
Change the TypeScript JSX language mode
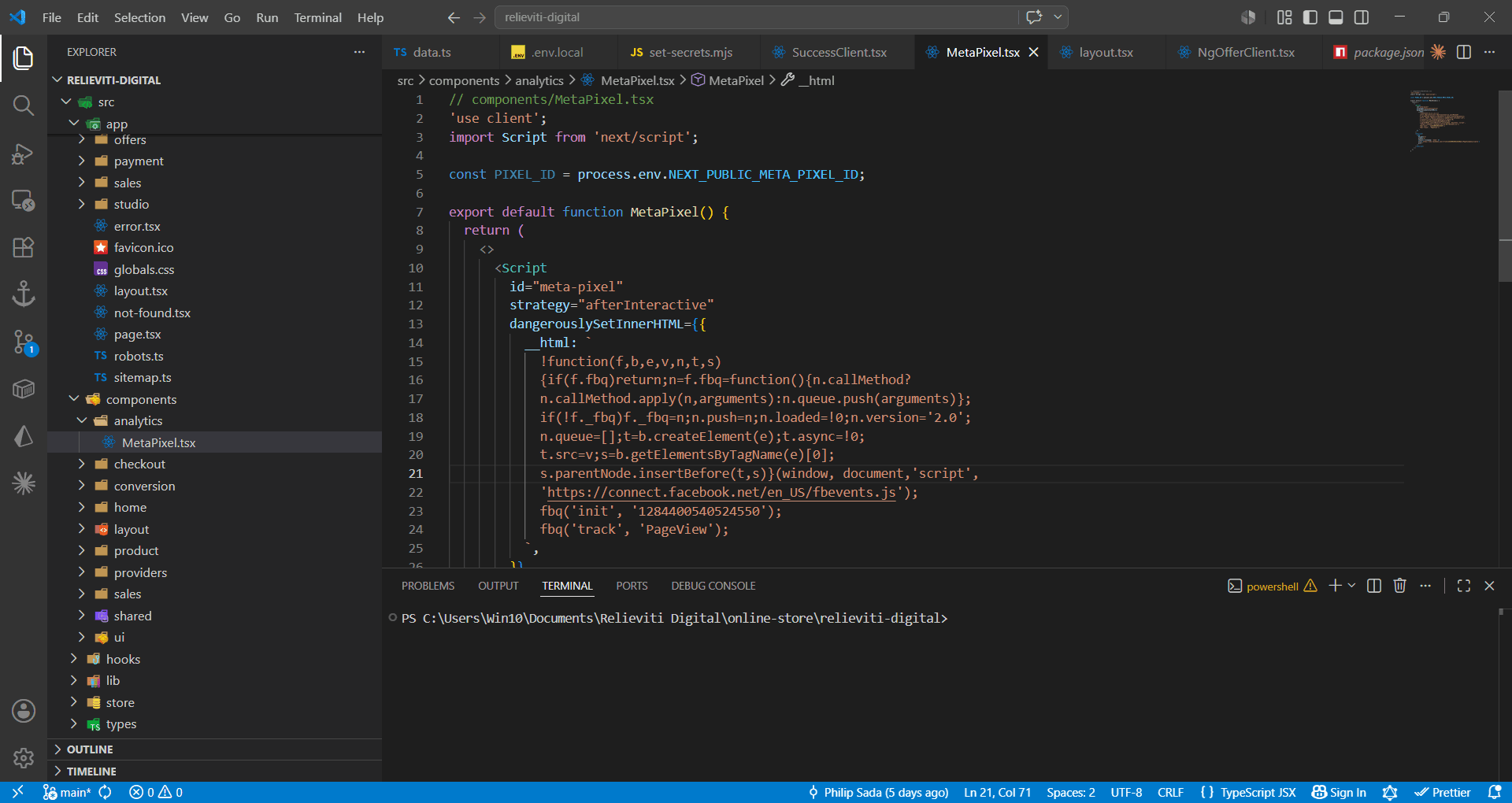coord(1258,792)
